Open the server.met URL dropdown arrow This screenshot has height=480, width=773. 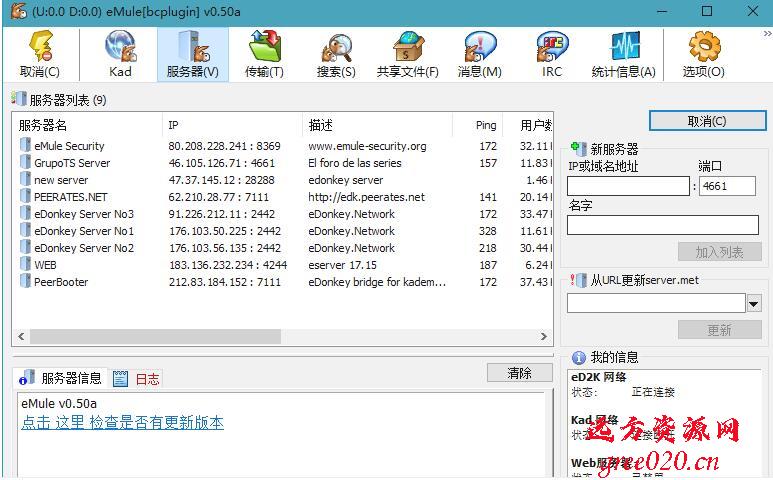[754, 304]
